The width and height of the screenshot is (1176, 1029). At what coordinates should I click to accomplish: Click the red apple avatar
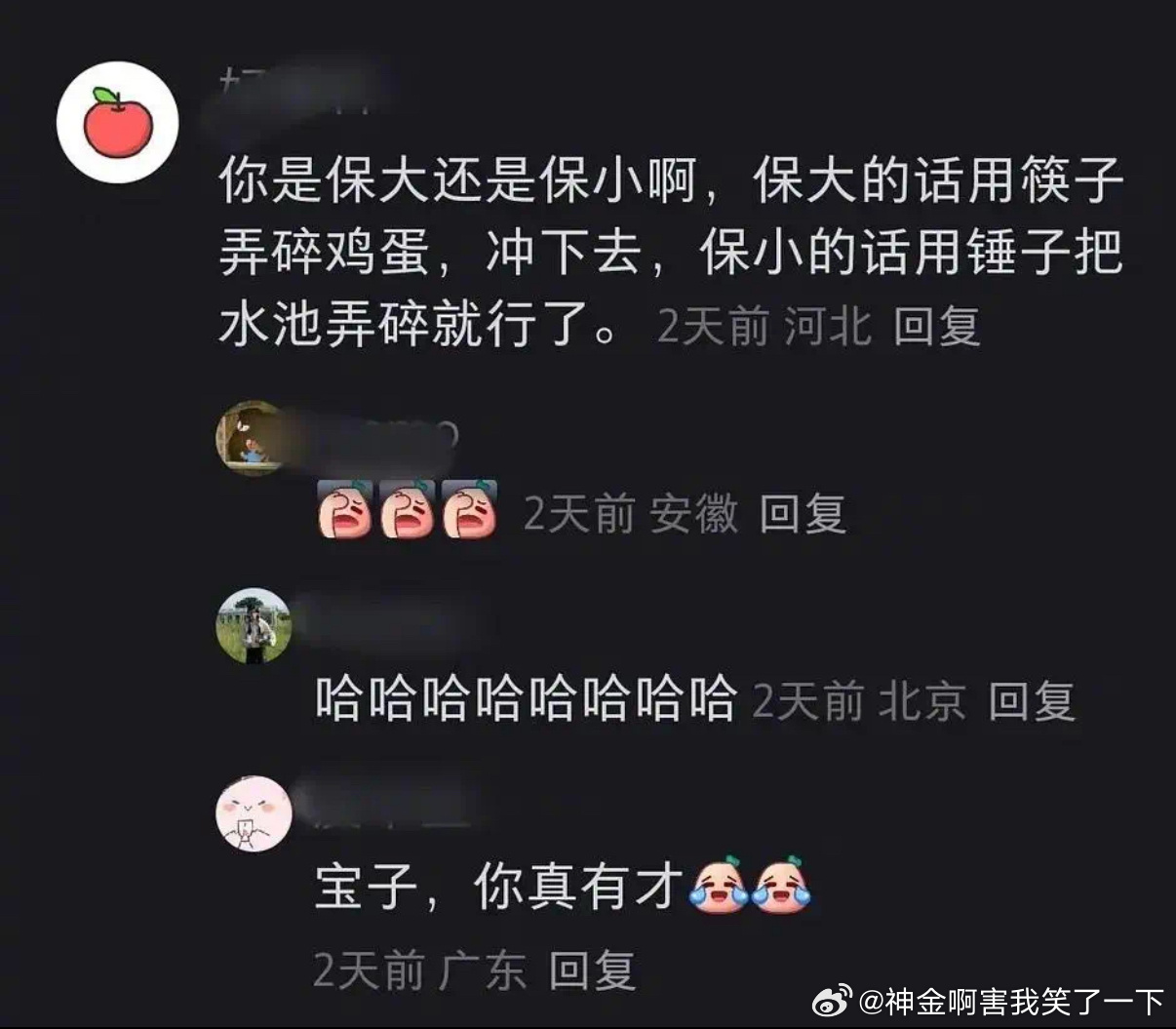[117, 122]
